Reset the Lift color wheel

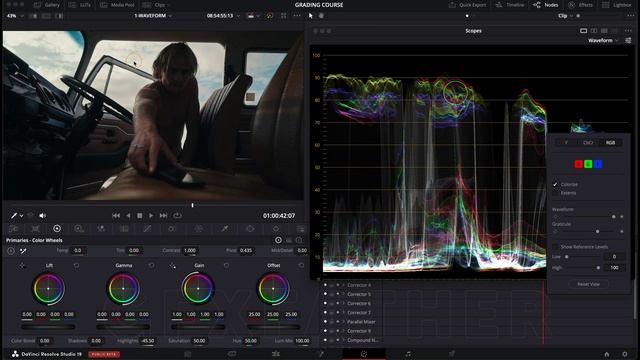(76, 265)
